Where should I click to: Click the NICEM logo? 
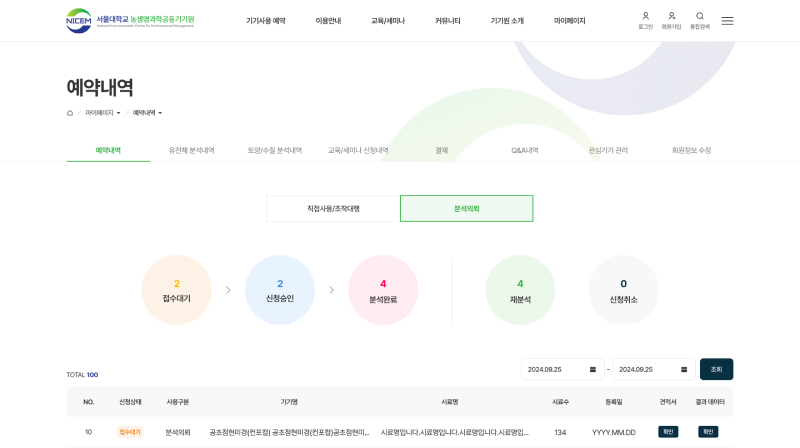pyautogui.click(x=130, y=20)
